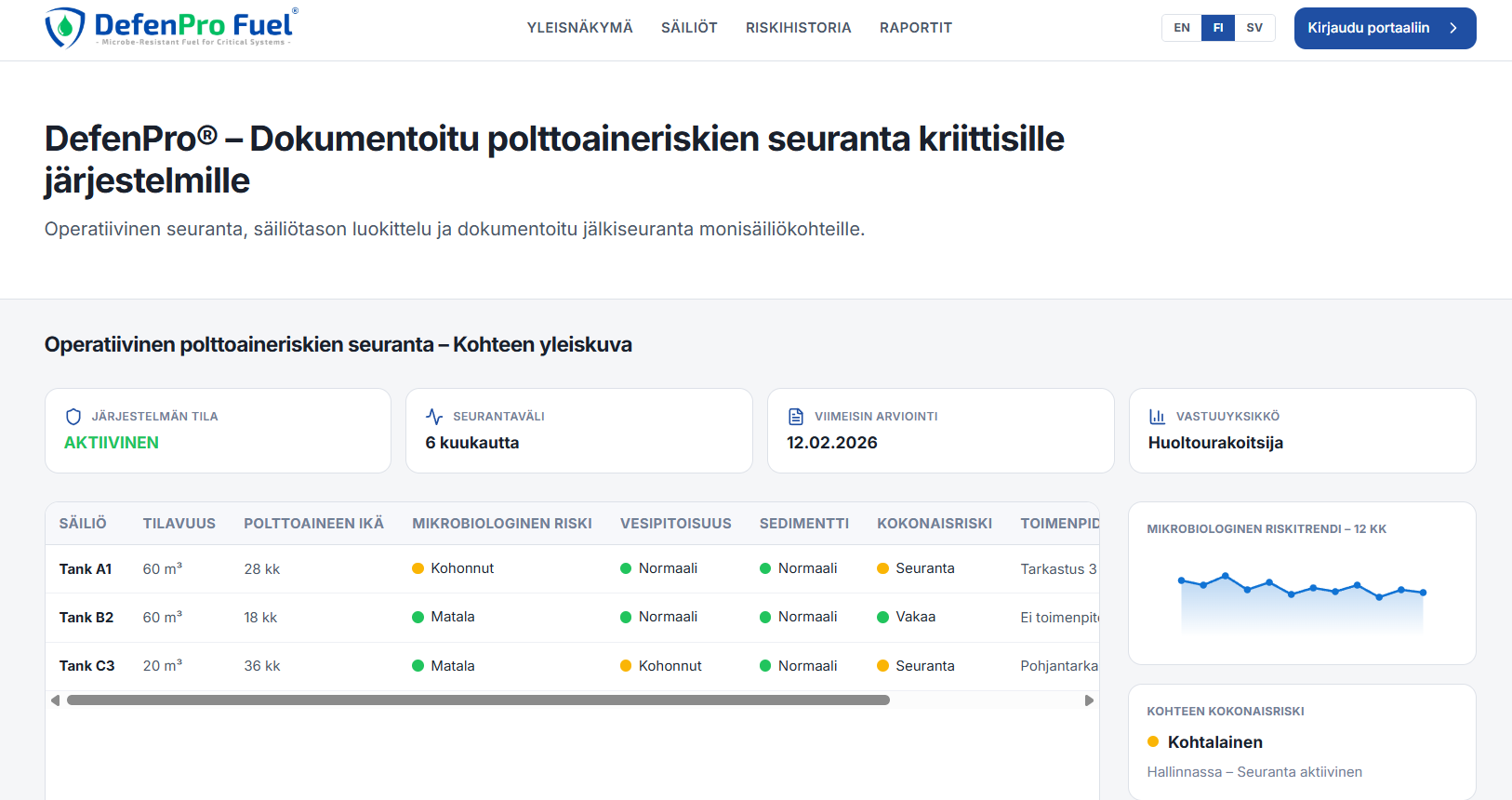Click the Sedimentti column header
This screenshot has width=1512, height=800.
804,524
